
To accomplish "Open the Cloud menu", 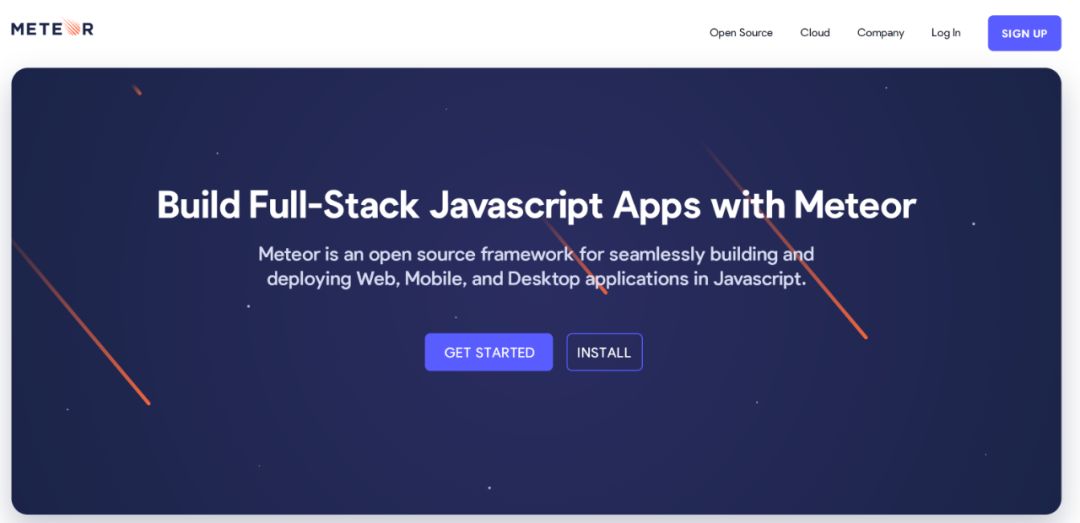I will coord(815,33).
